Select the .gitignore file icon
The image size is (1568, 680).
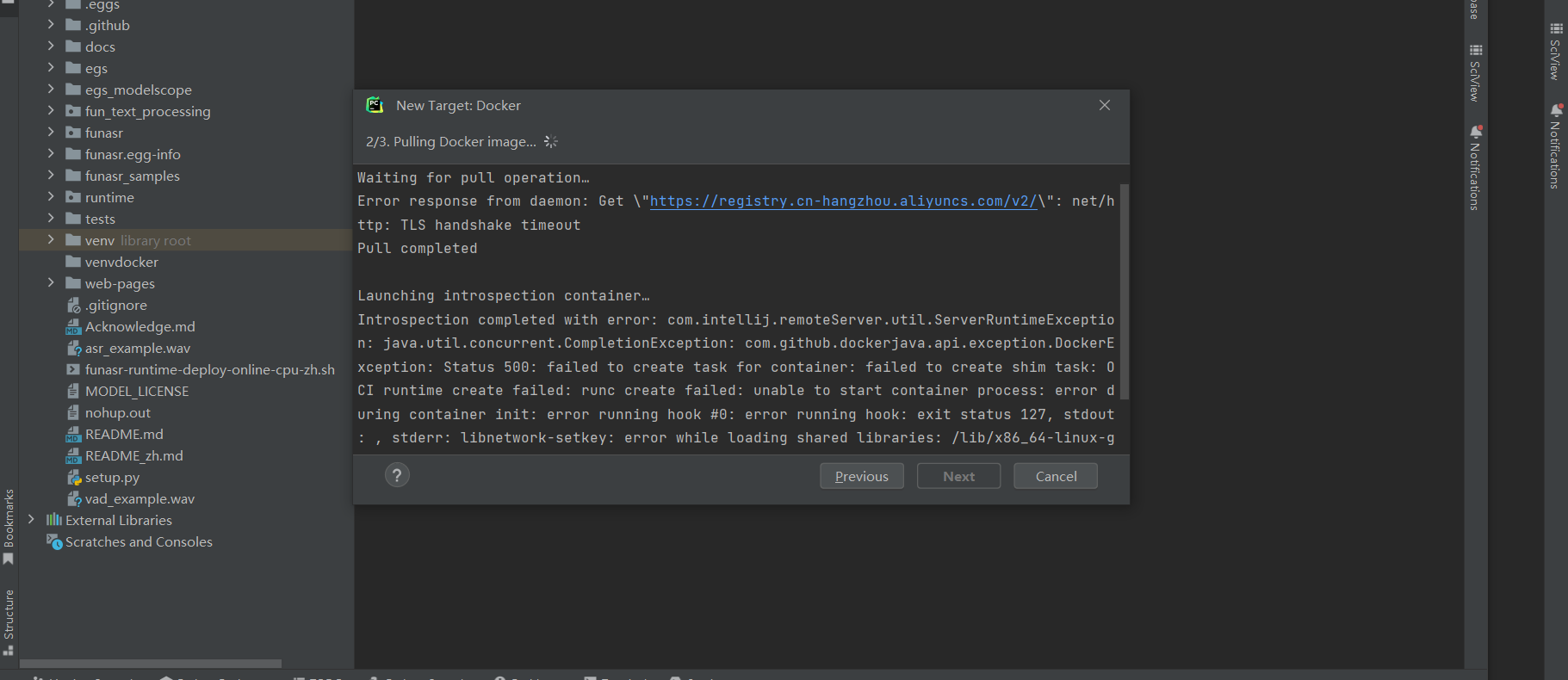[x=73, y=305]
